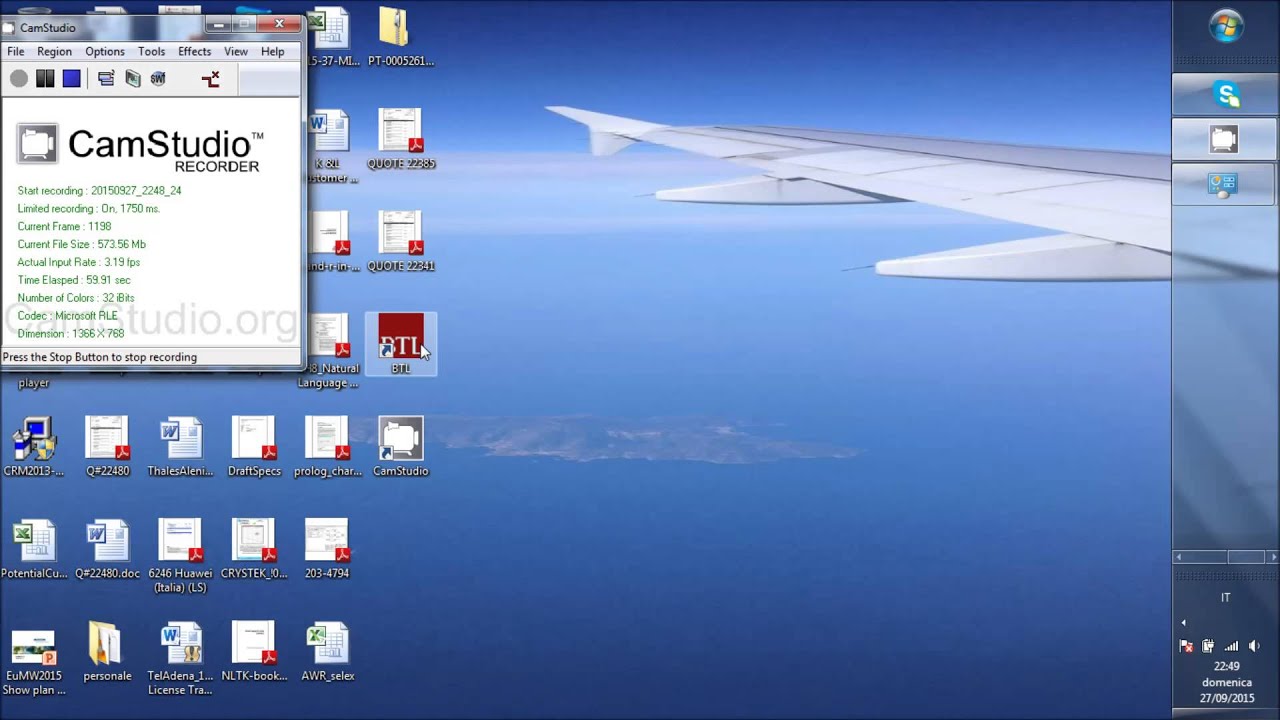The image size is (1280, 720).
Task: Select the NLTK-book PDF icon
Action: pos(254,652)
